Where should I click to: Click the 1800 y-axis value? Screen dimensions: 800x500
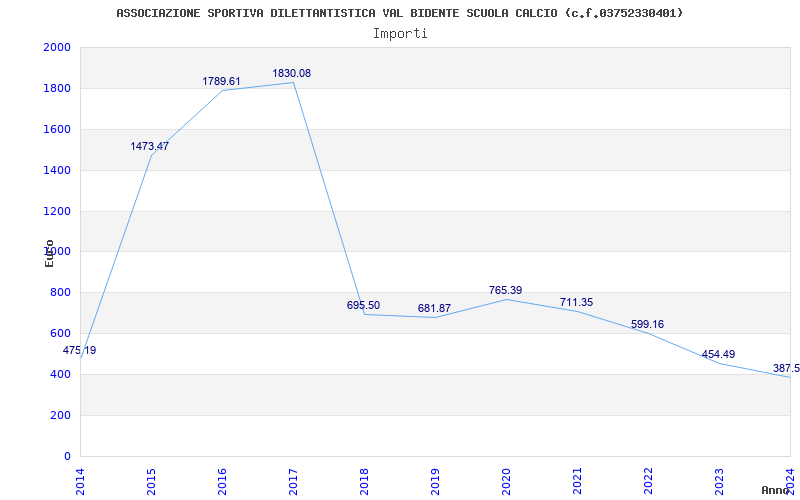(x=57, y=89)
